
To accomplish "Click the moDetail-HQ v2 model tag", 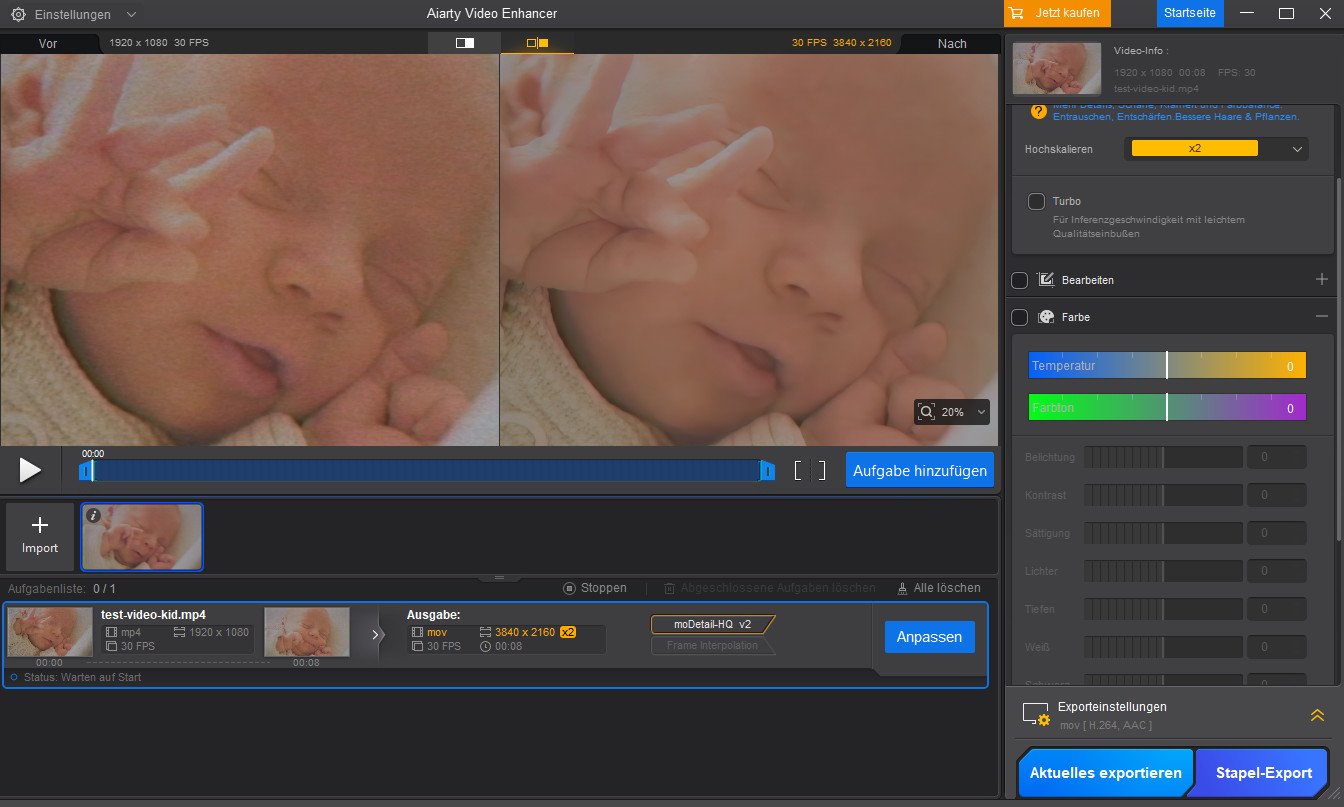I will pos(713,624).
